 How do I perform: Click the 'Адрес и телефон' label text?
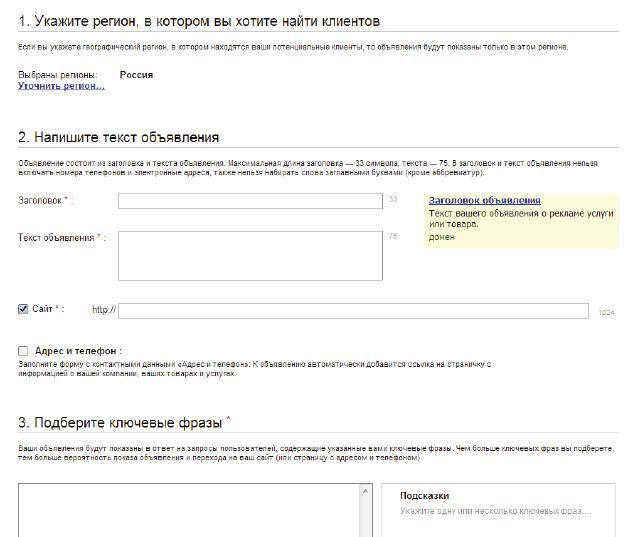pos(78,351)
